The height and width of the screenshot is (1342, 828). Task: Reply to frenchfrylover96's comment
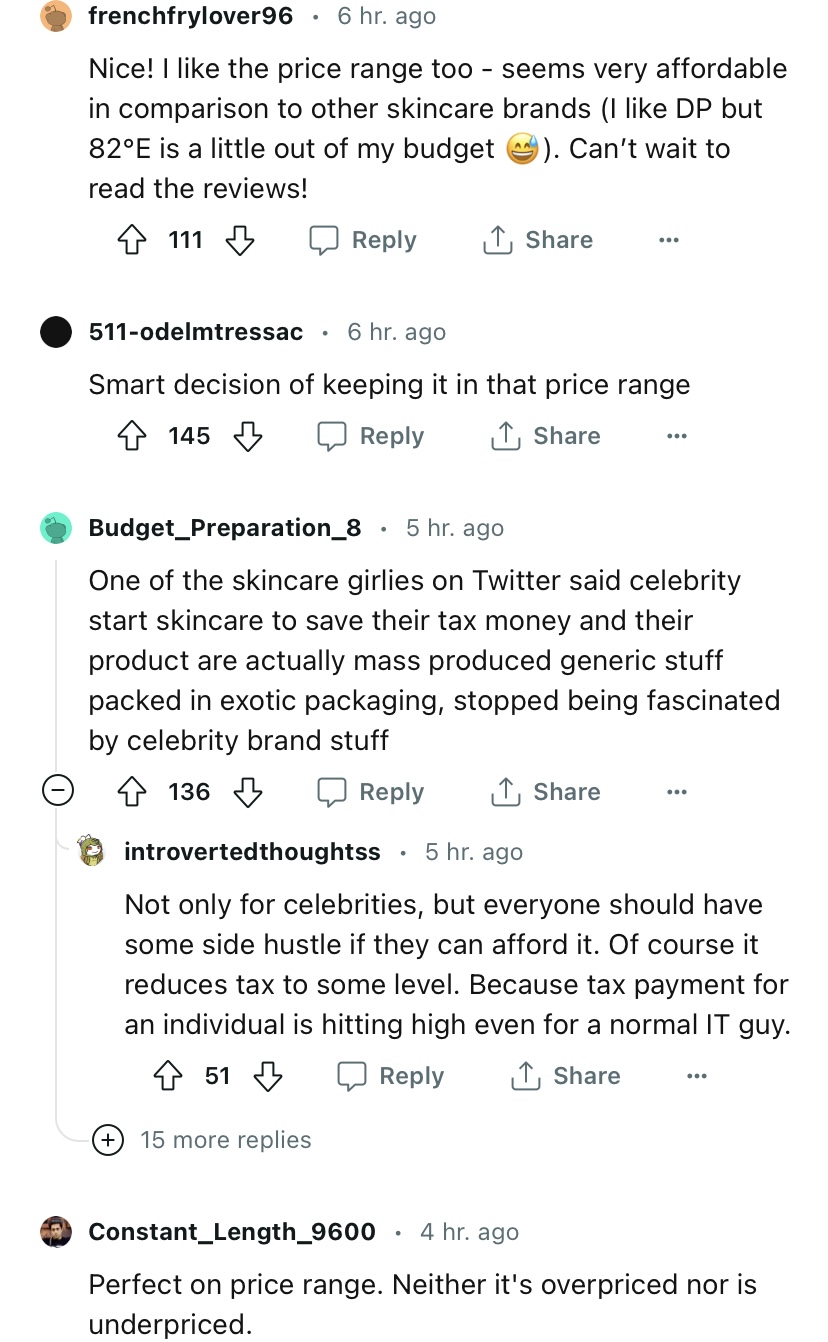[363, 240]
